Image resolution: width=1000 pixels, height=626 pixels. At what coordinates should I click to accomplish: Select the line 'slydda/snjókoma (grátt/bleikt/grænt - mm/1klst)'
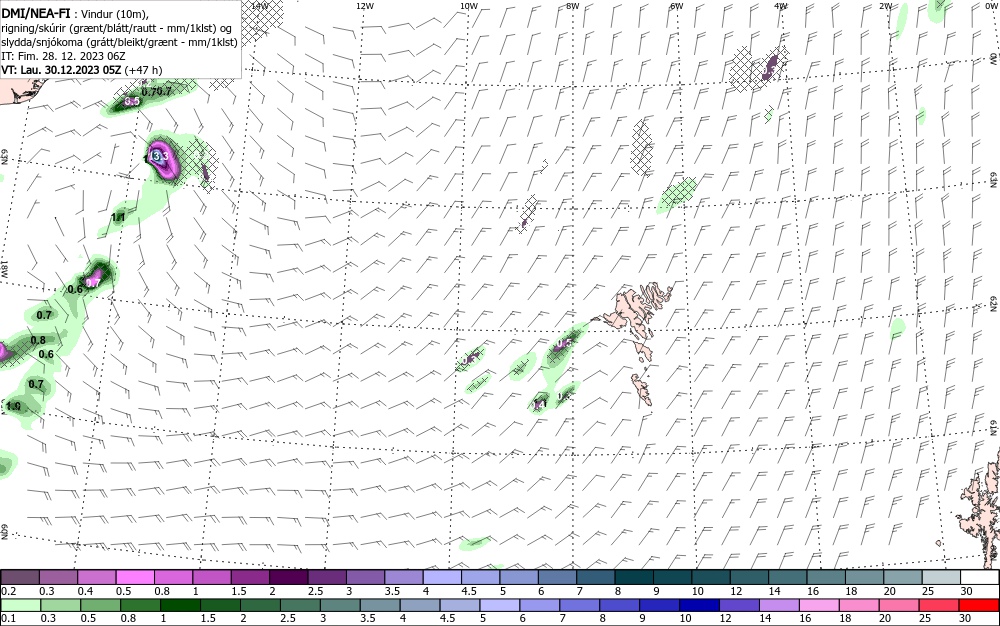(x=119, y=42)
